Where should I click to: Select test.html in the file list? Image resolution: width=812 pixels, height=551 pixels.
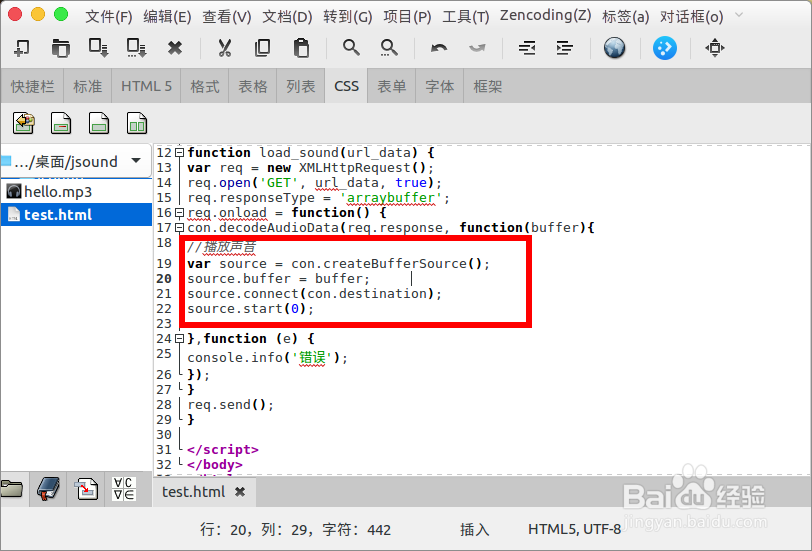click(76, 214)
